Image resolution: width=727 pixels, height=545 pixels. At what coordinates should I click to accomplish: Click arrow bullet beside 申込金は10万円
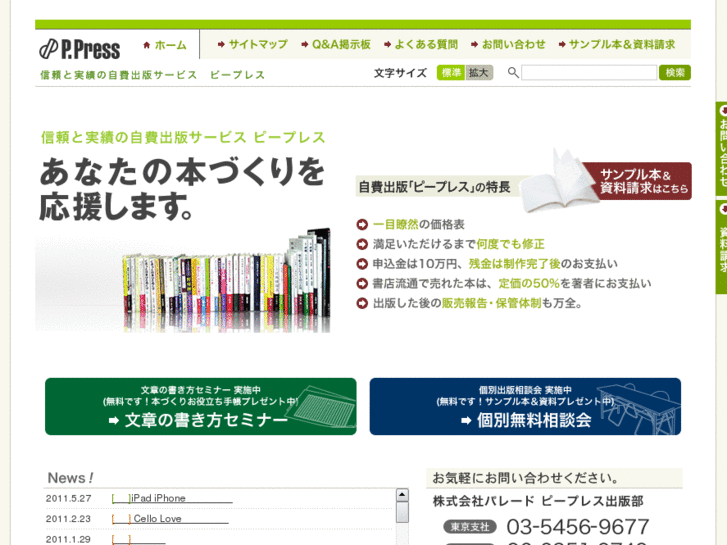(x=362, y=264)
